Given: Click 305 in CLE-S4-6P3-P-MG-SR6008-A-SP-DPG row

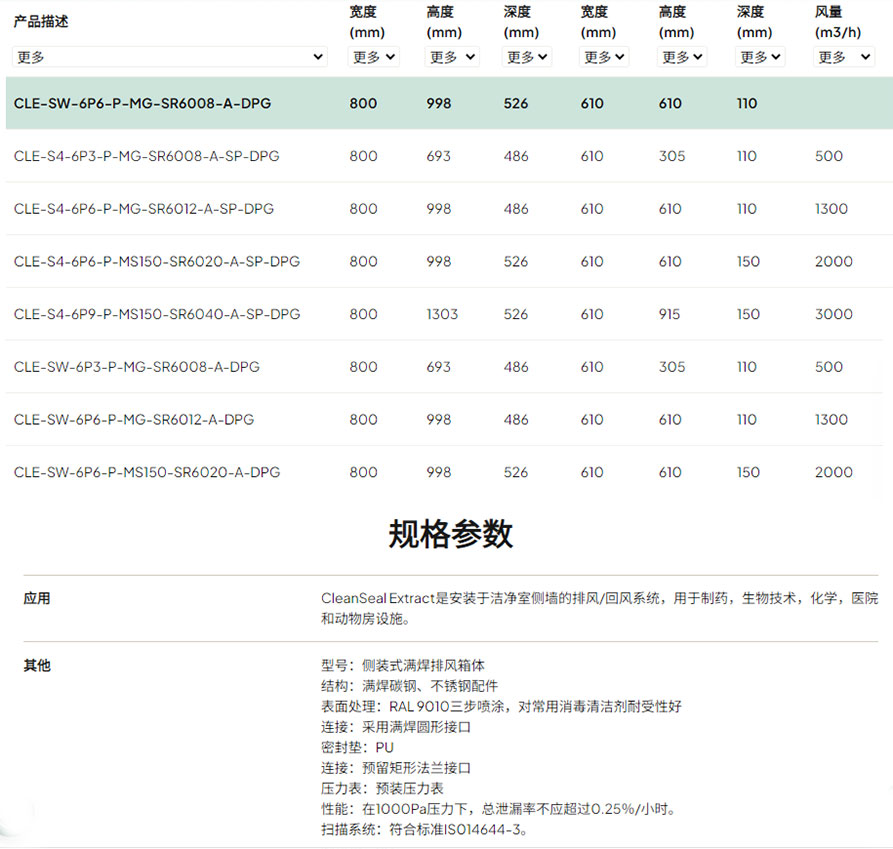Looking at the screenshot, I should [x=672, y=156].
